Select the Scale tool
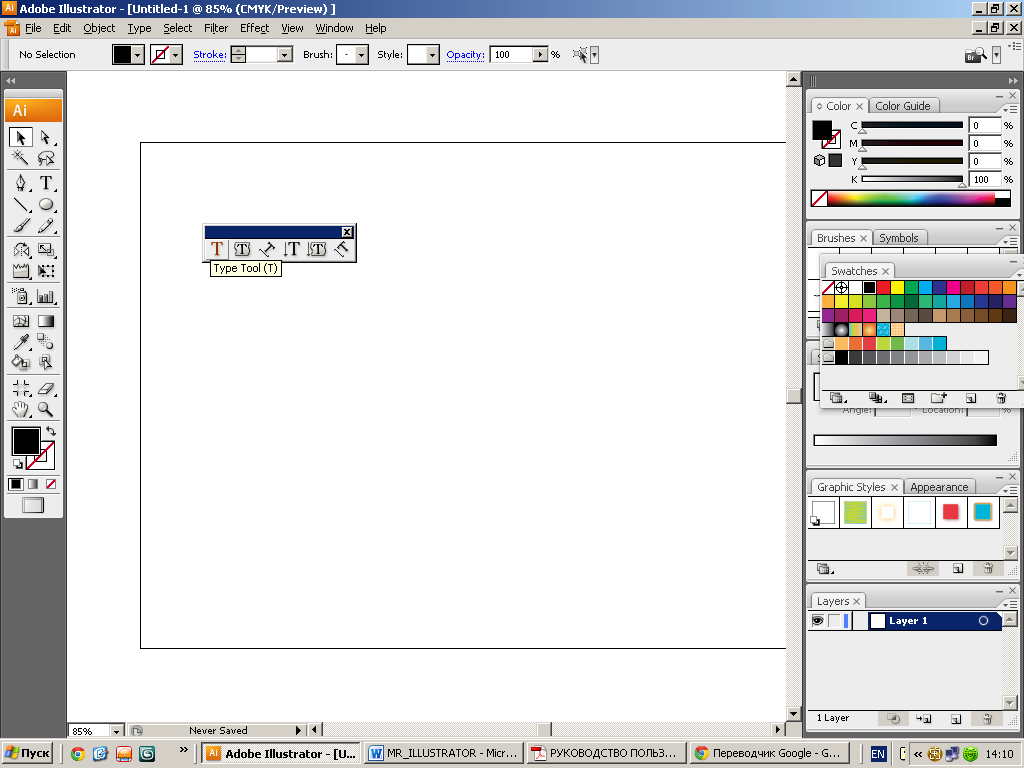 (45, 249)
